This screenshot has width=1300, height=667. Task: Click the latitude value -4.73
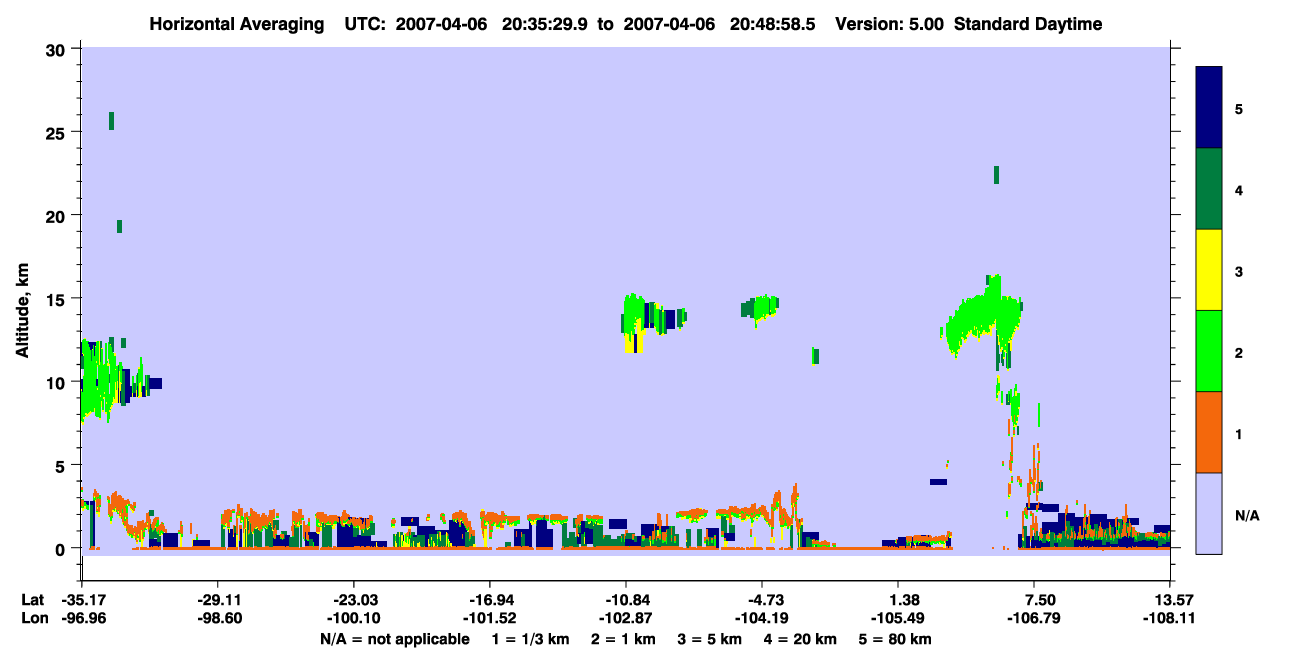tap(763, 600)
